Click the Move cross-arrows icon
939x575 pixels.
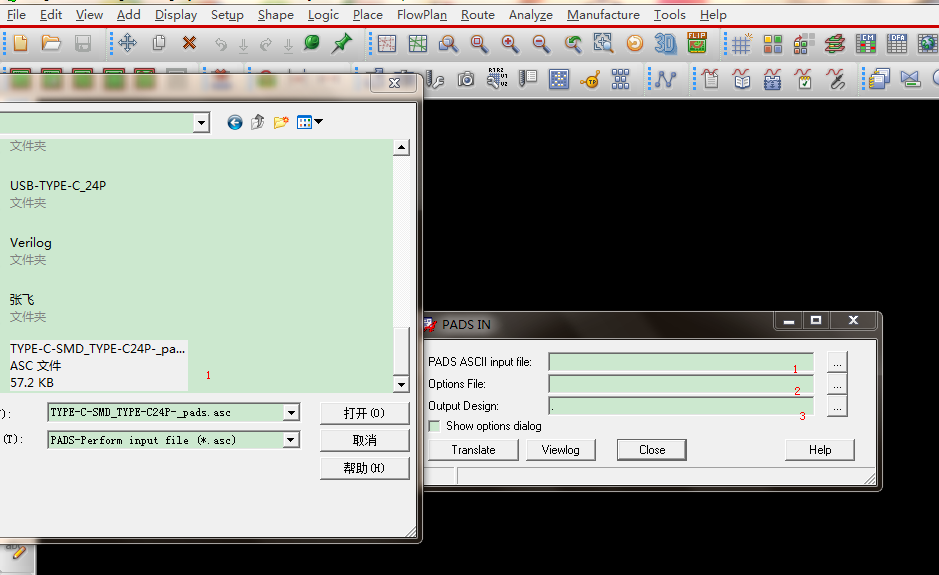pos(127,43)
